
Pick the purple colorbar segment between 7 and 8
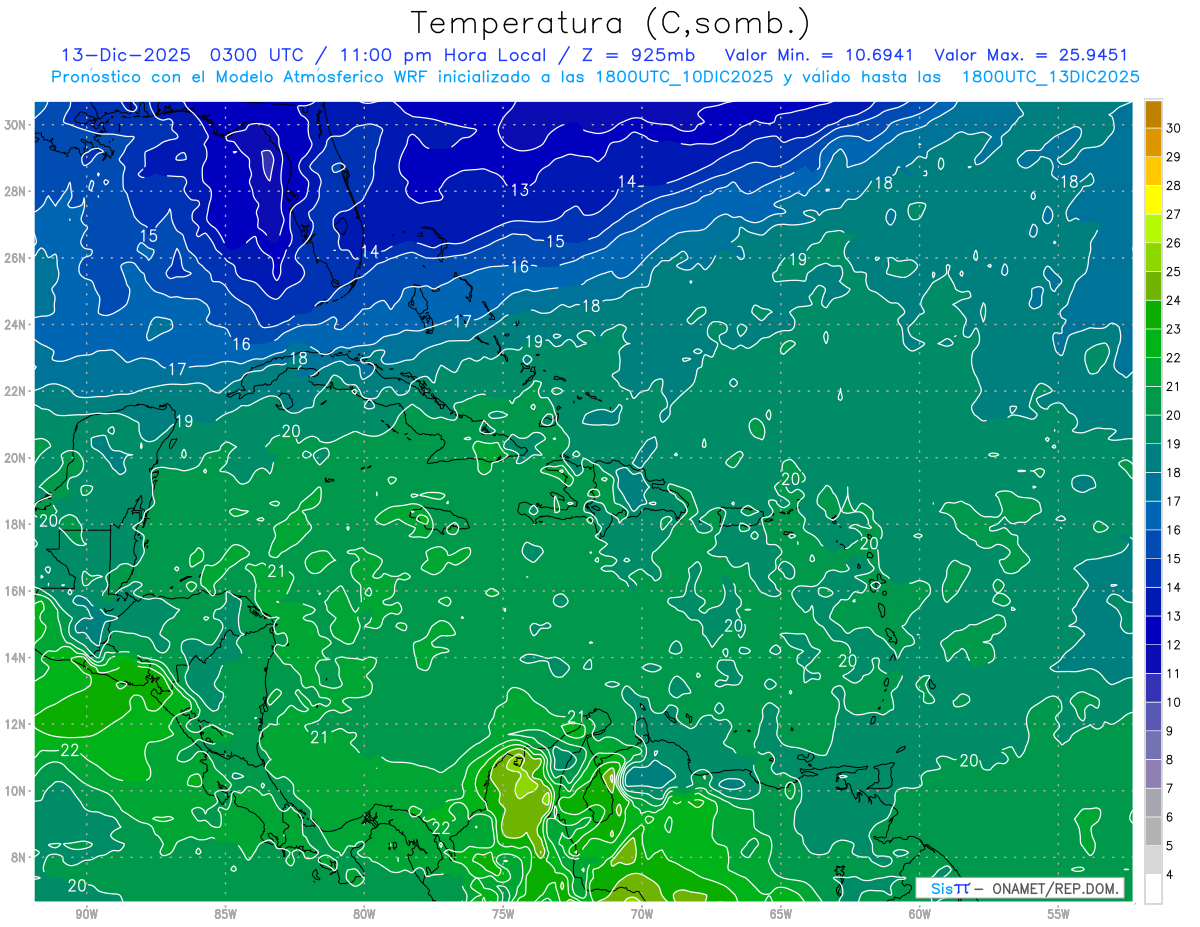1154,774
